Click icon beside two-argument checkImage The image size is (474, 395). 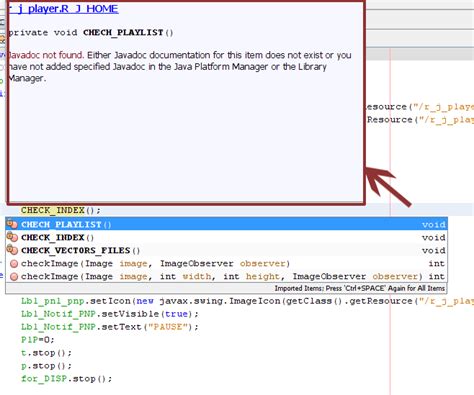click(x=14, y=264)
